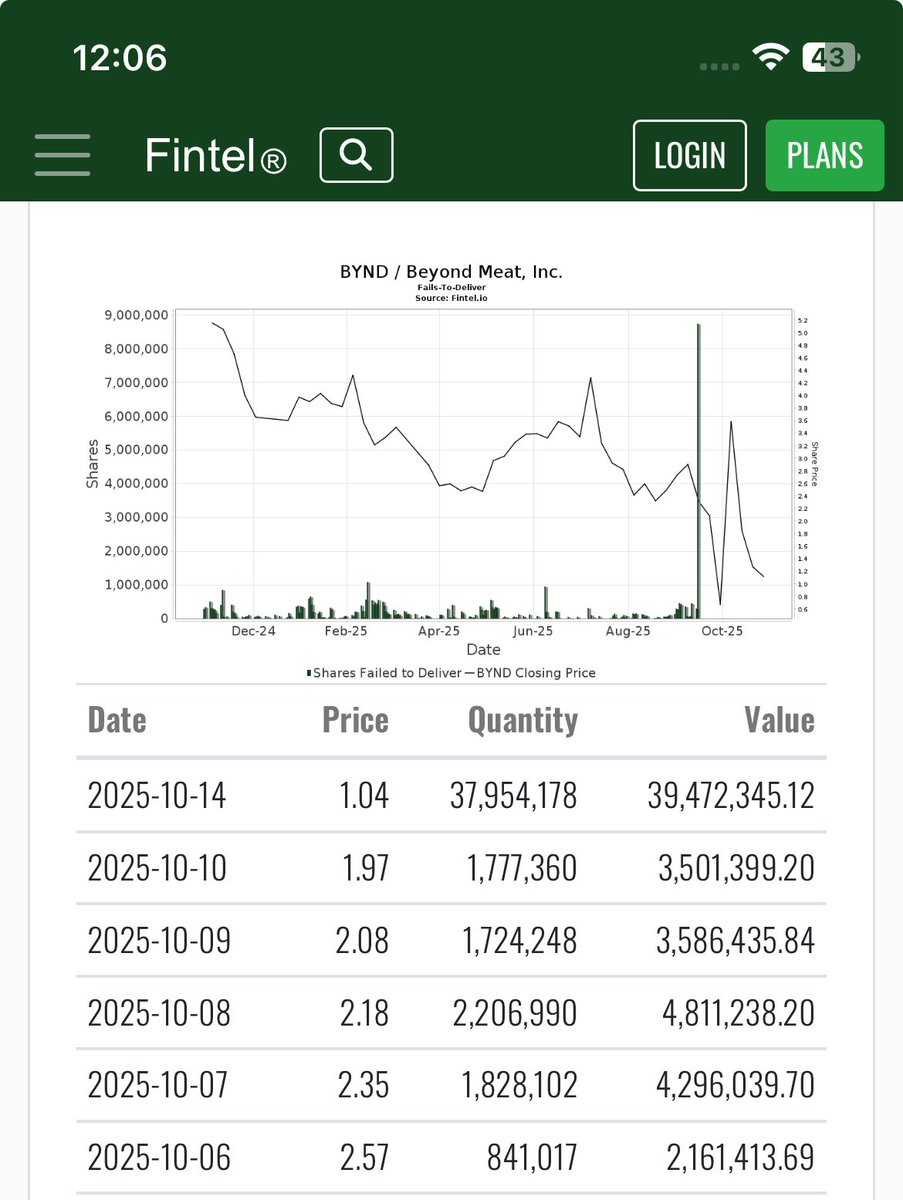Click the value 4,296,039.70
Image resolution: width=903 pixels, height=1200 pixels.
click(x=735, y=1085)
